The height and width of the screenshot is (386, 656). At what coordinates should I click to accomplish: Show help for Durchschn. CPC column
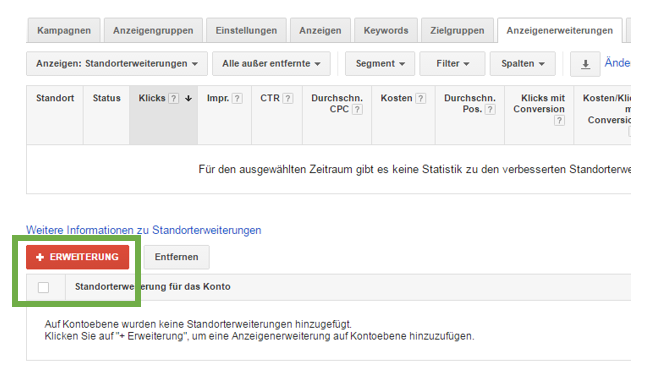(357, 110)
